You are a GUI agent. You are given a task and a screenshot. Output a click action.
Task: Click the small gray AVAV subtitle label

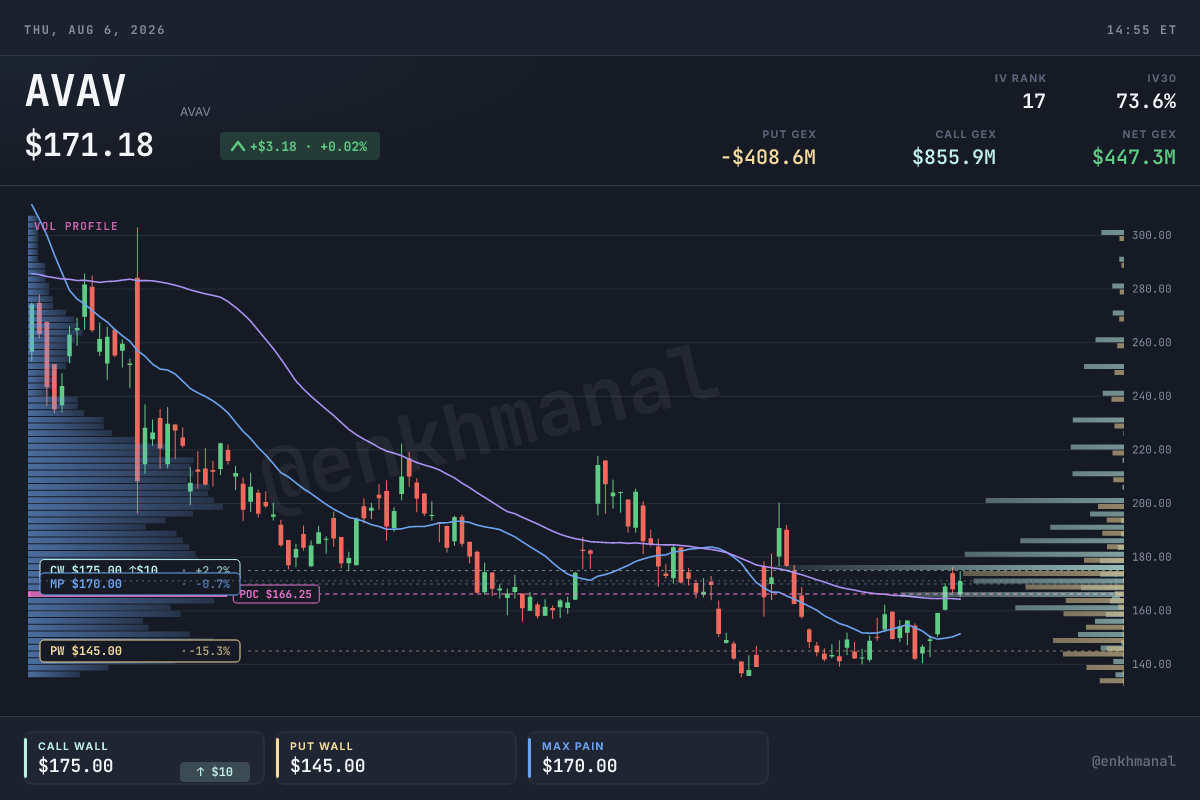pyautogui.click(x=195, y=112)
